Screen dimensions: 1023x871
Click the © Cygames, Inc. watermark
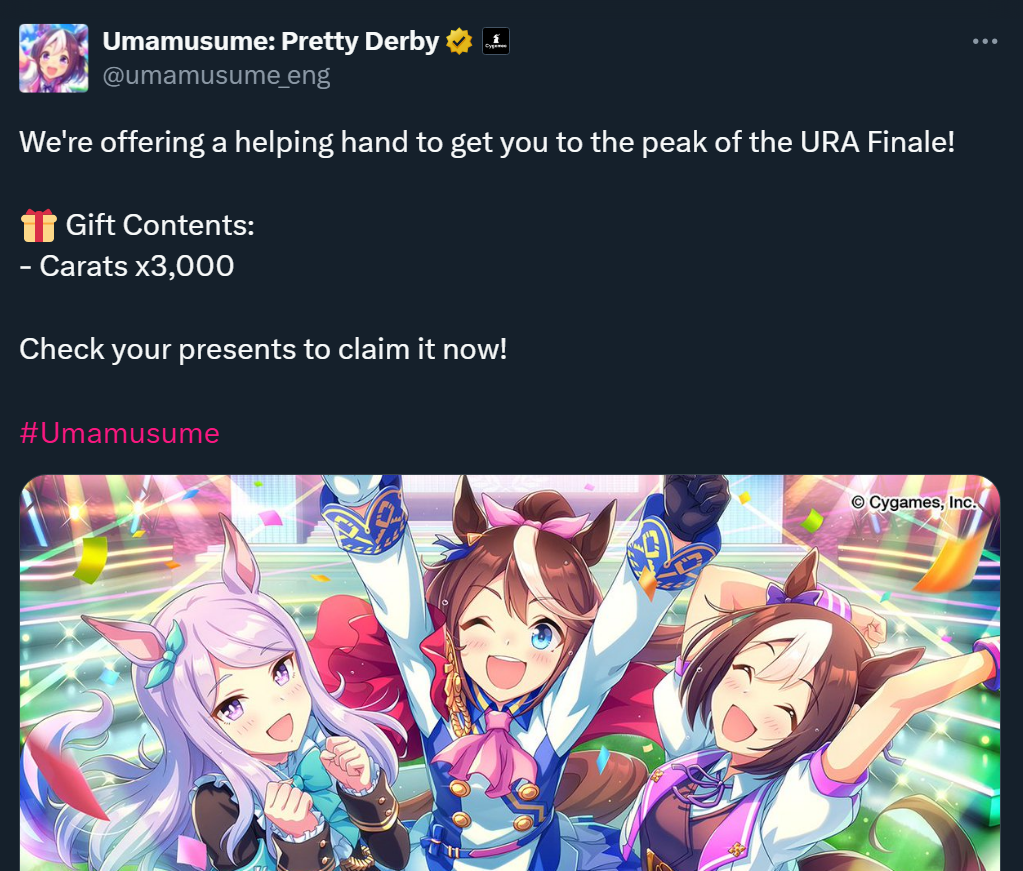click(913, 502)
